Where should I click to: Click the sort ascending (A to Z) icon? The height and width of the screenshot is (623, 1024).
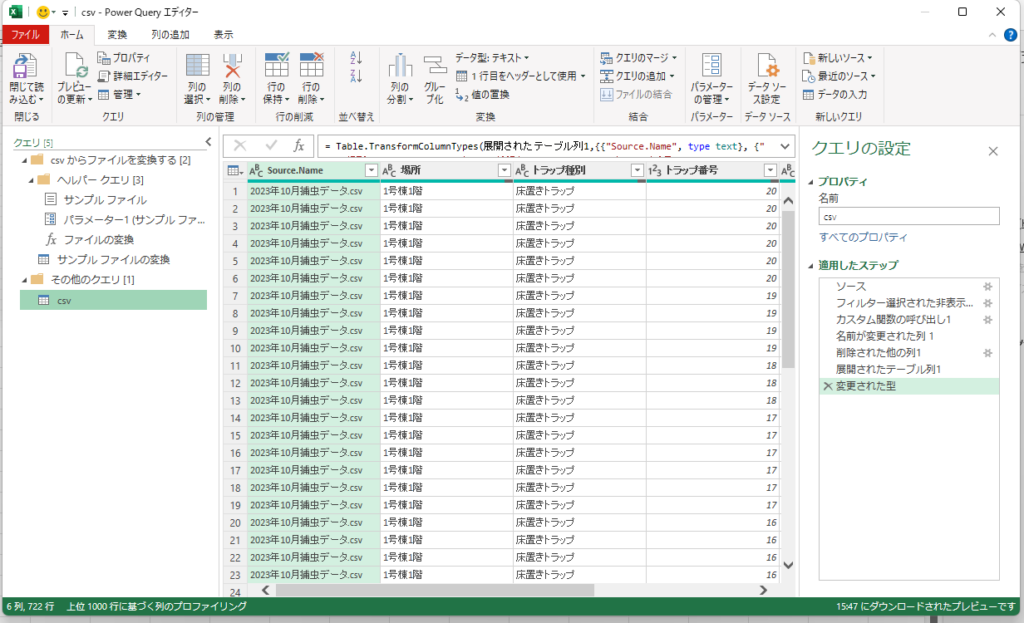356,59
